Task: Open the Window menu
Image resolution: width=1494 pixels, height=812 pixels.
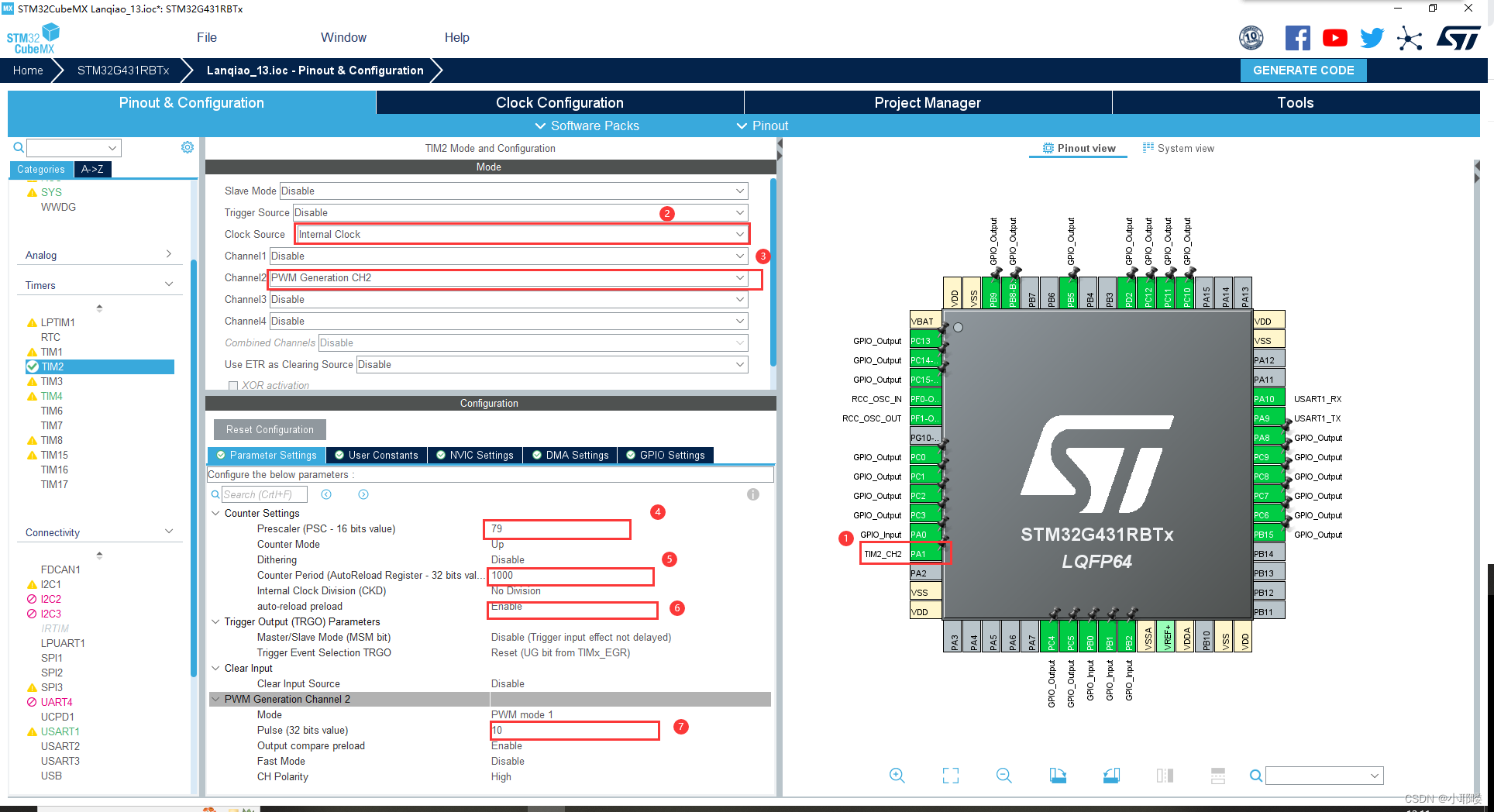Action: pos(343,37)
